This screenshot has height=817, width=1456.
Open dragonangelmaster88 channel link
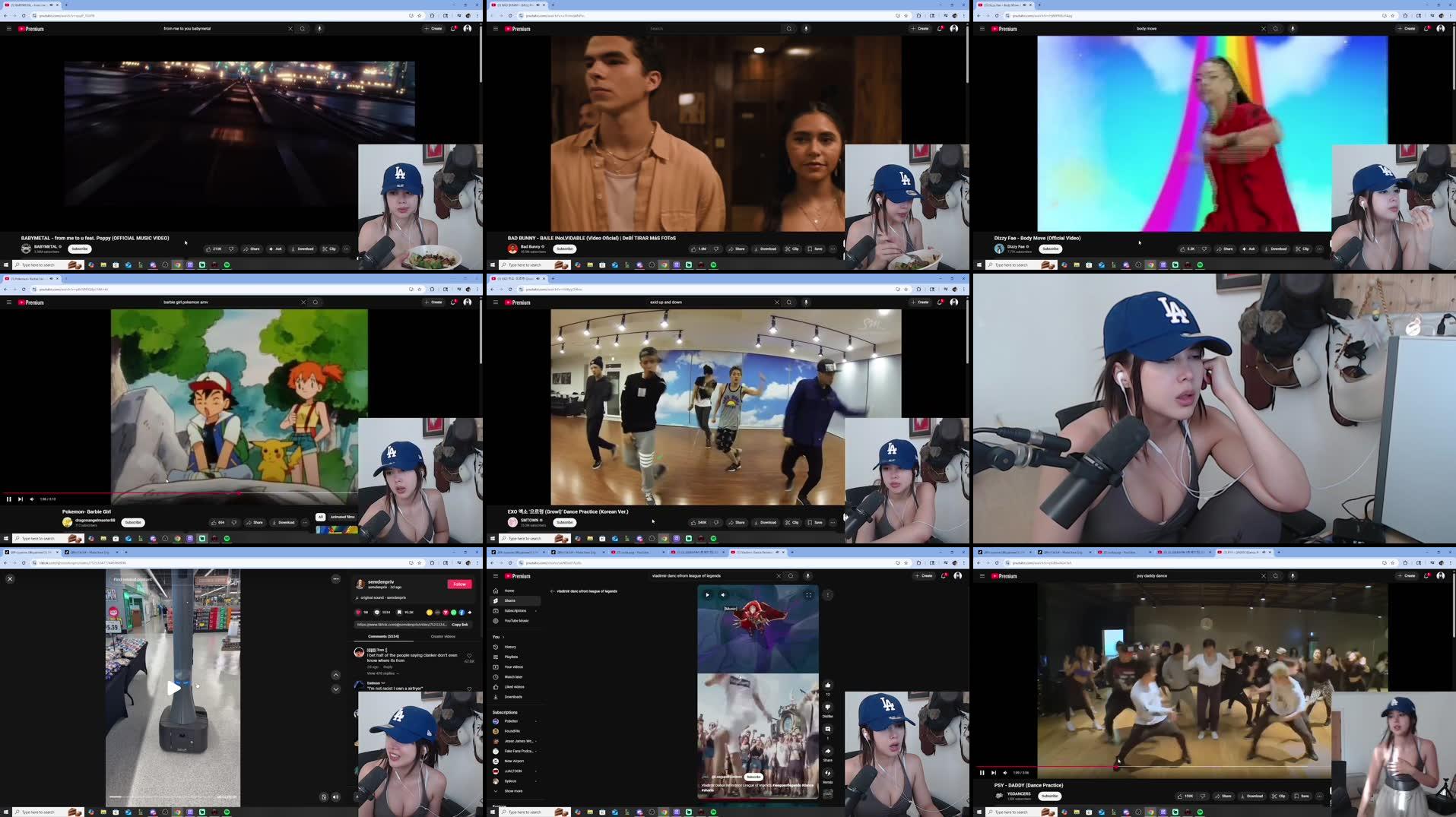[x=95, y=520]
